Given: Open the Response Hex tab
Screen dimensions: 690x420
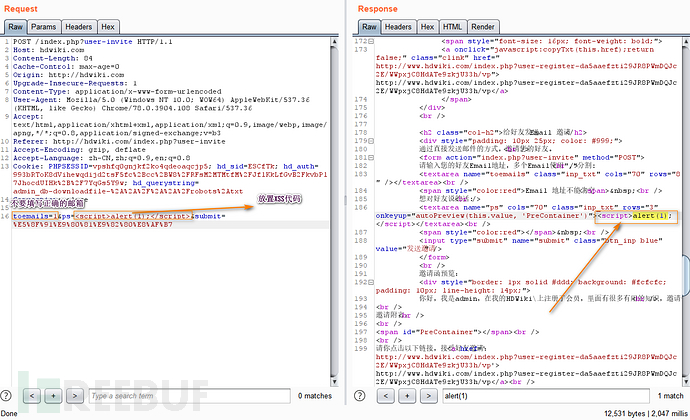Looking at the screenshot, I should point(427,27).
